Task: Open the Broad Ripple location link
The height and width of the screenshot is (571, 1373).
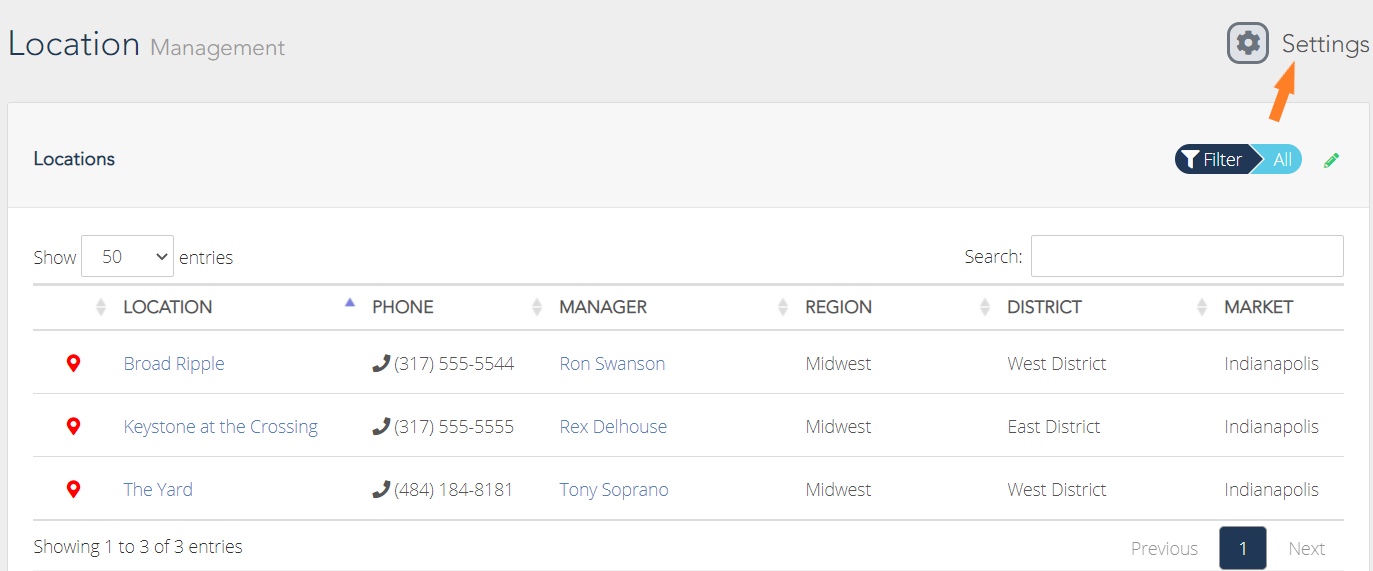Action: point(174,363)
